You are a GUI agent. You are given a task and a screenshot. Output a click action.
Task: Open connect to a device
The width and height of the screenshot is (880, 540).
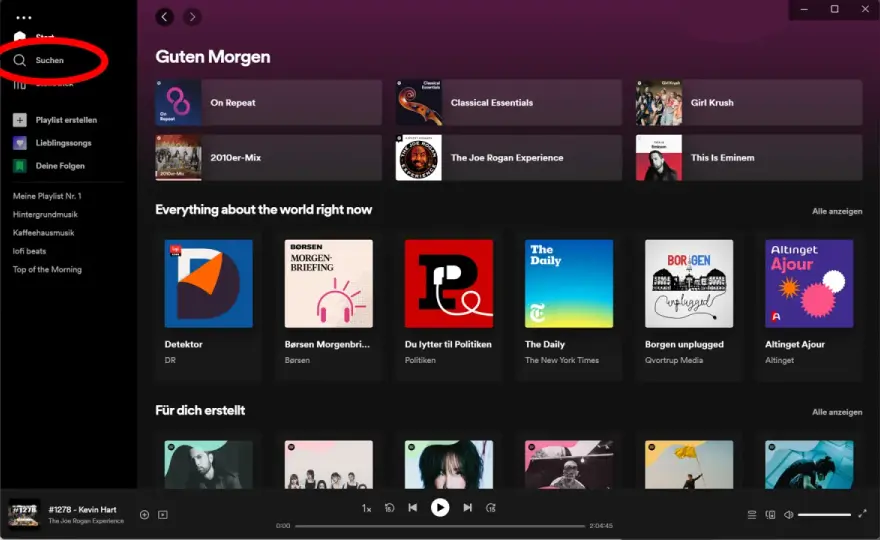pos(771,515)
